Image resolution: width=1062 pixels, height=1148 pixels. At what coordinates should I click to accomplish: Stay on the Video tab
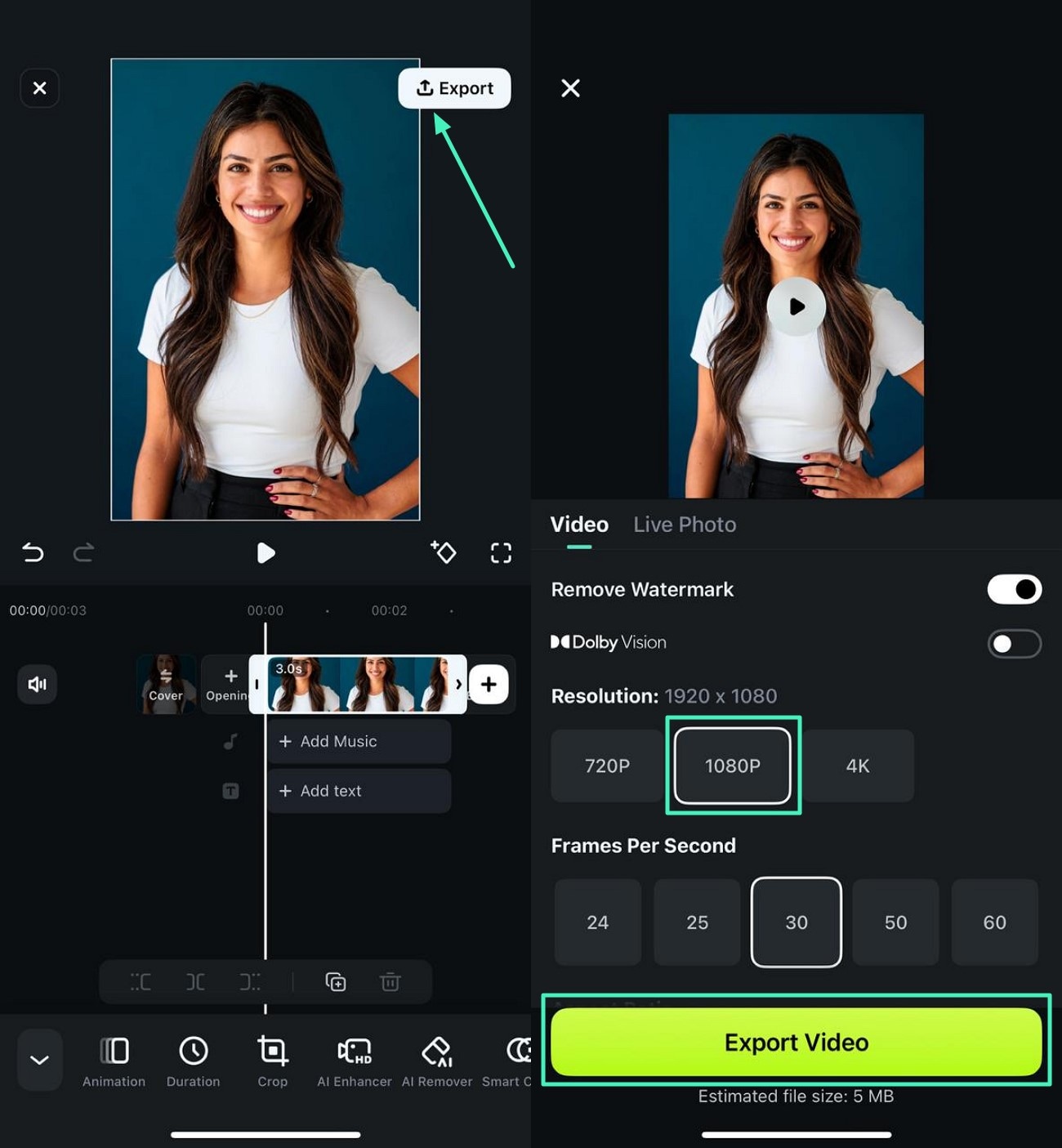coord(579,525)
